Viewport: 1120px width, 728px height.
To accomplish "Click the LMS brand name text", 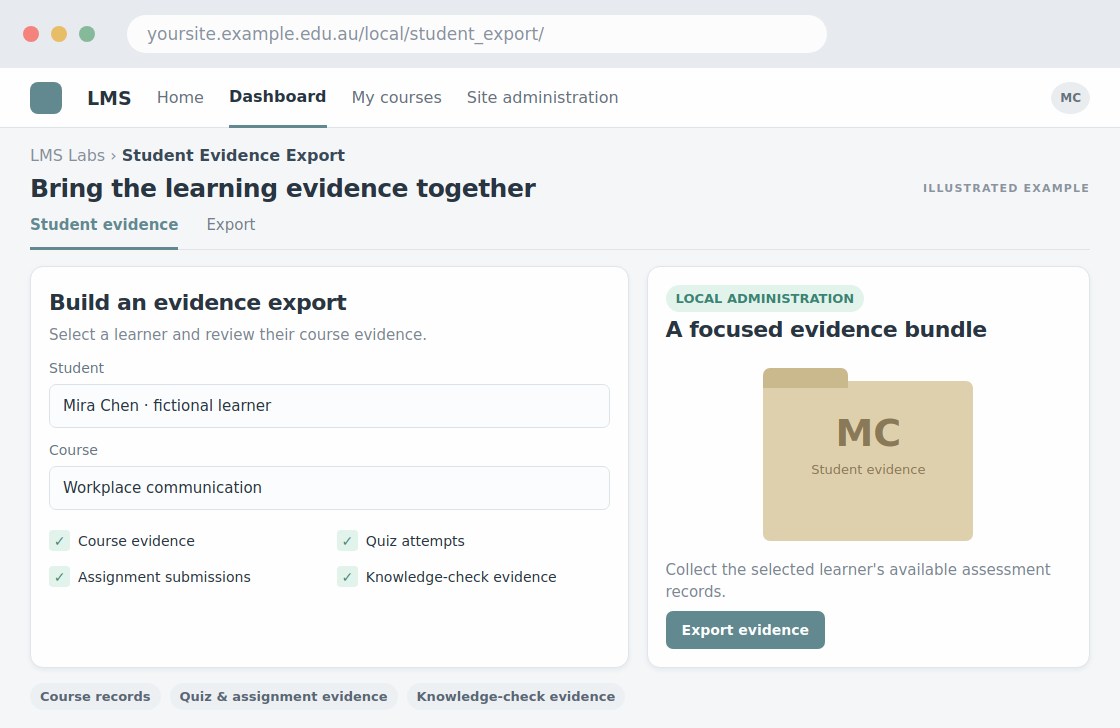I will pos(109,98).
